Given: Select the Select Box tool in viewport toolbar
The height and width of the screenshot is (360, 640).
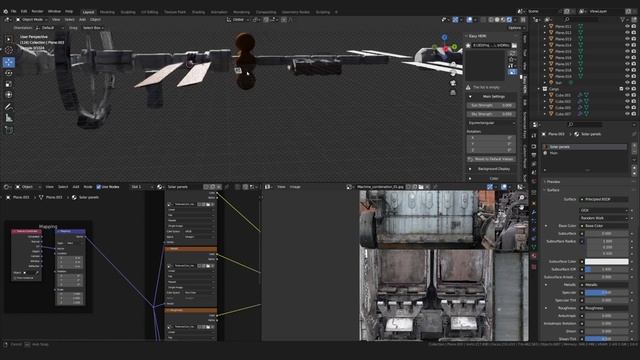Looking at the screenshot, I should coord(9,39).
